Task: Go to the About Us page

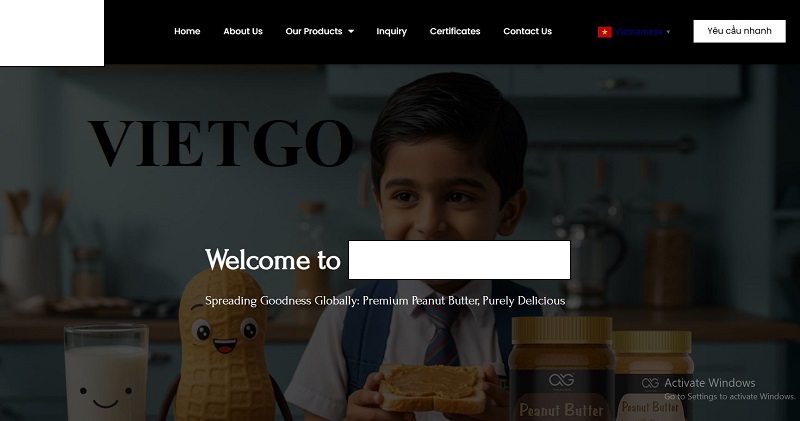Action: [x=243, y=31]
